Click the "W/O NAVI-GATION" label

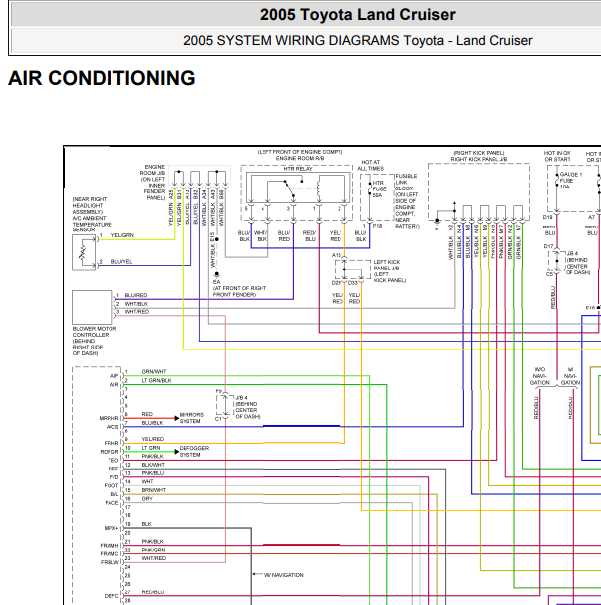click(539, 376)
